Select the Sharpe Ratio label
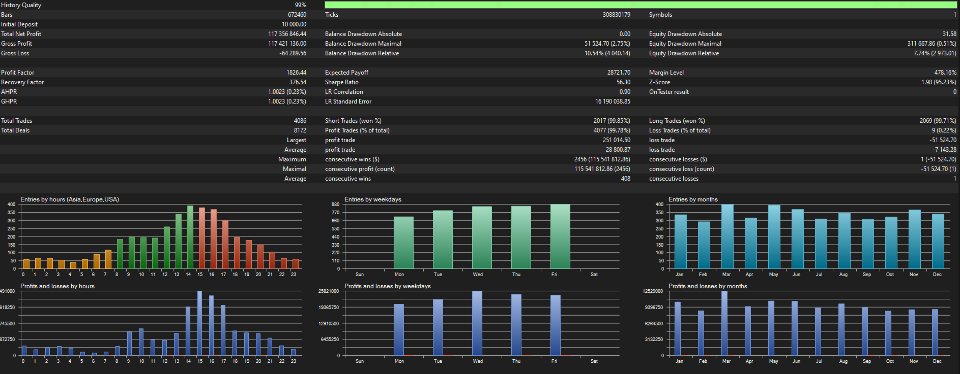 tap(342, 82)
